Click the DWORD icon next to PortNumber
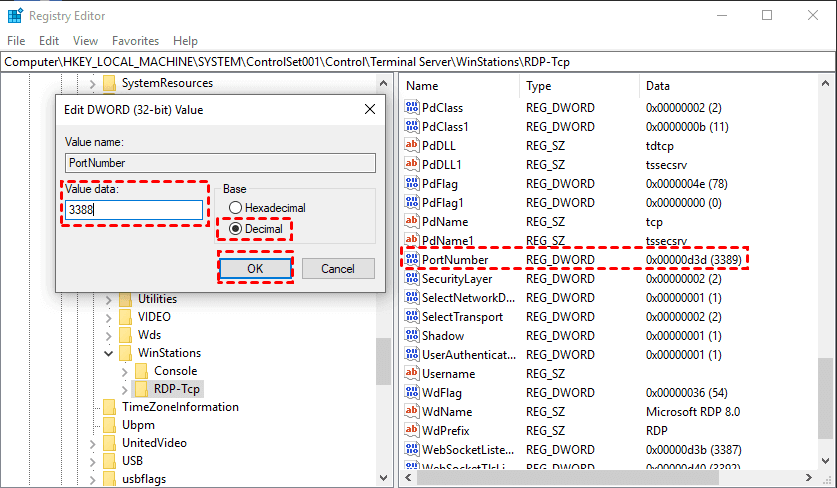This screenshot has width=837, height=488. click(412, 260)
